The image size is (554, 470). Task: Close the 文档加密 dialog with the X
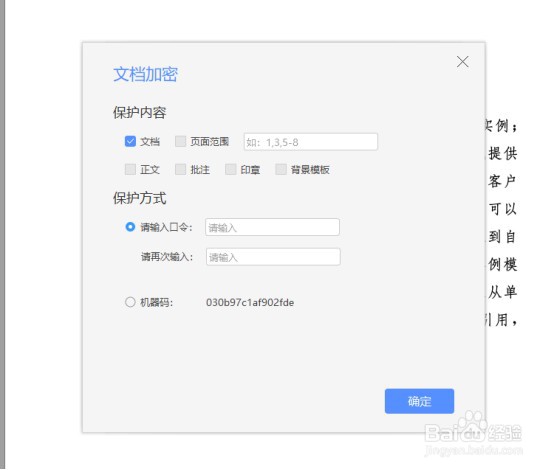tap(462, 62)
